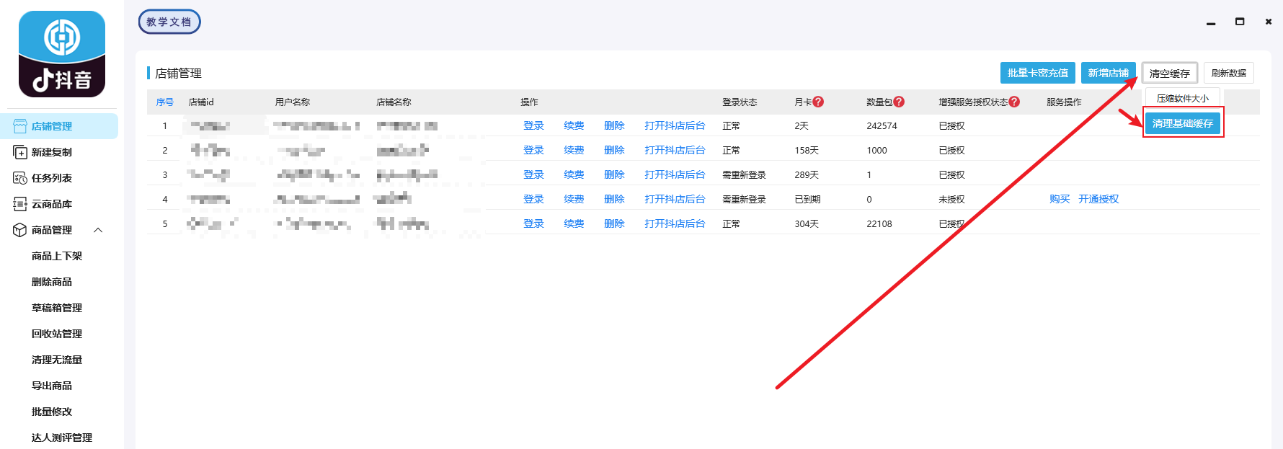
Task: Click 购买 link in row 4
Action: click(1059, 199)
